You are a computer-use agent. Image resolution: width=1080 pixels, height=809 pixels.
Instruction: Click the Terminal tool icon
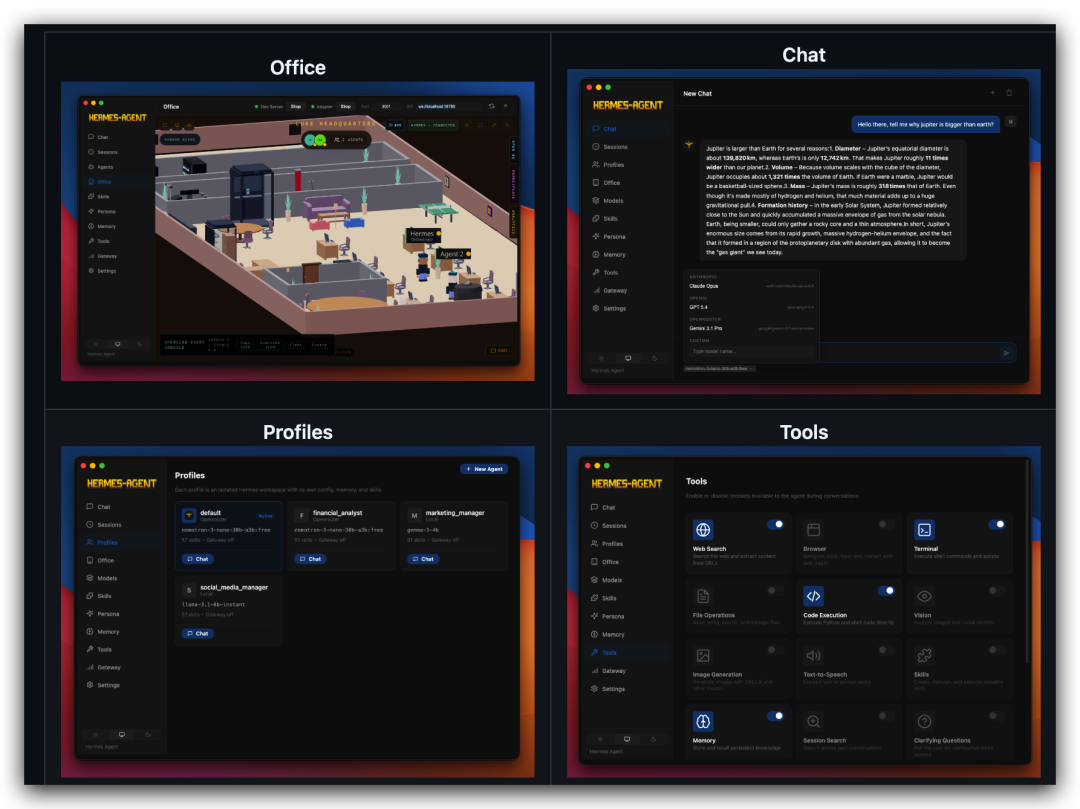point(925,530)
